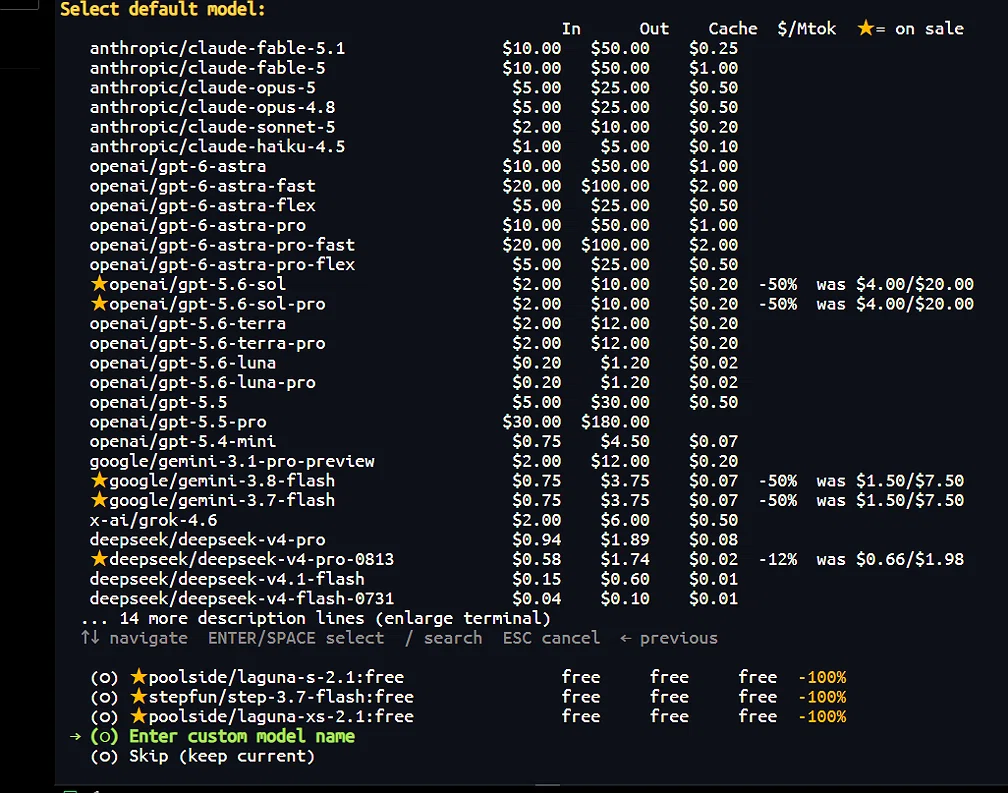Click the Out column header
Viewport: 1008px width, 793px height.
click(654, 29)
